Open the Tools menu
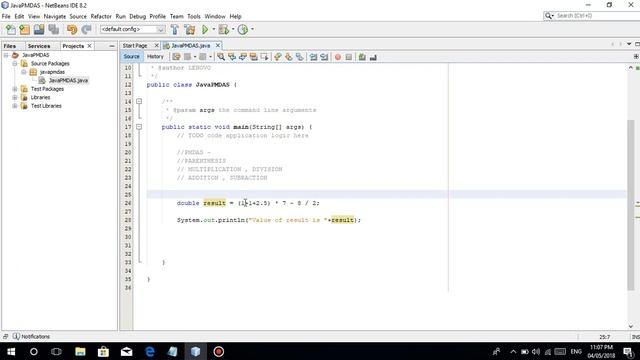The height and width of the screenshot is (360, 640). pos(194,16)
